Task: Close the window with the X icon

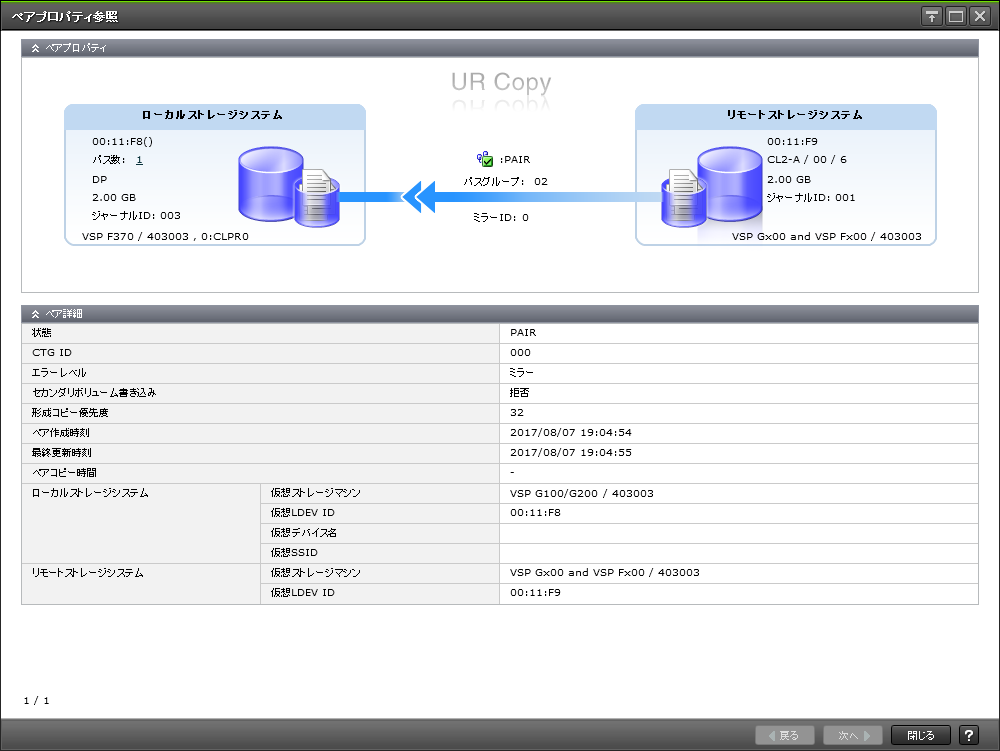Action: tap(979, 16)
